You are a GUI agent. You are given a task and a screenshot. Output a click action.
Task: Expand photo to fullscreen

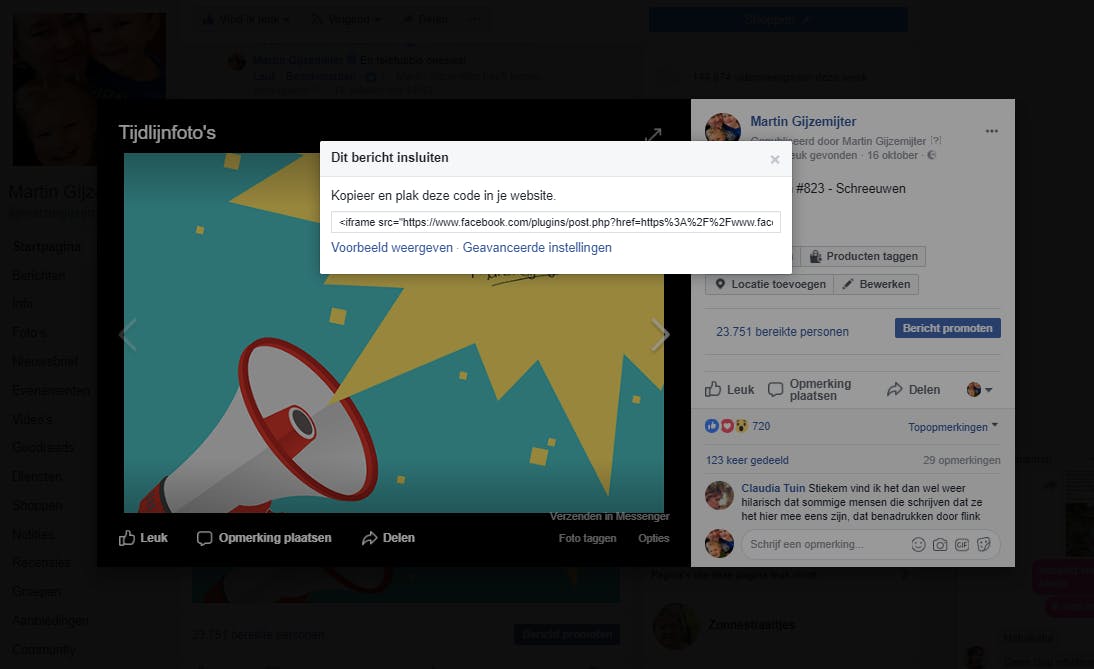click(653, 134)
